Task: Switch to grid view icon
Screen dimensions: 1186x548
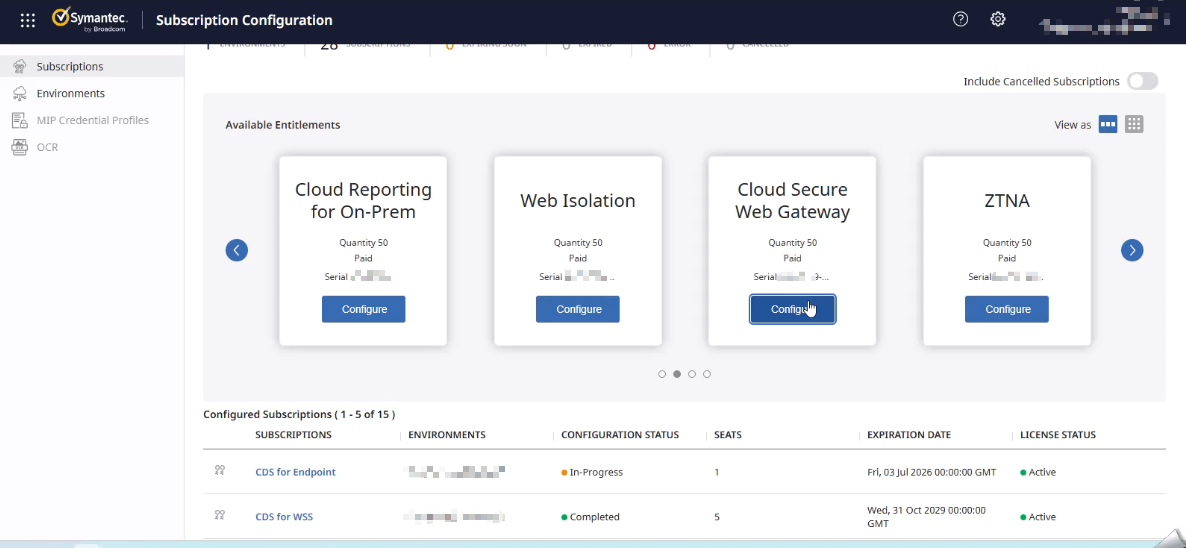Action: click(1134, 125)
